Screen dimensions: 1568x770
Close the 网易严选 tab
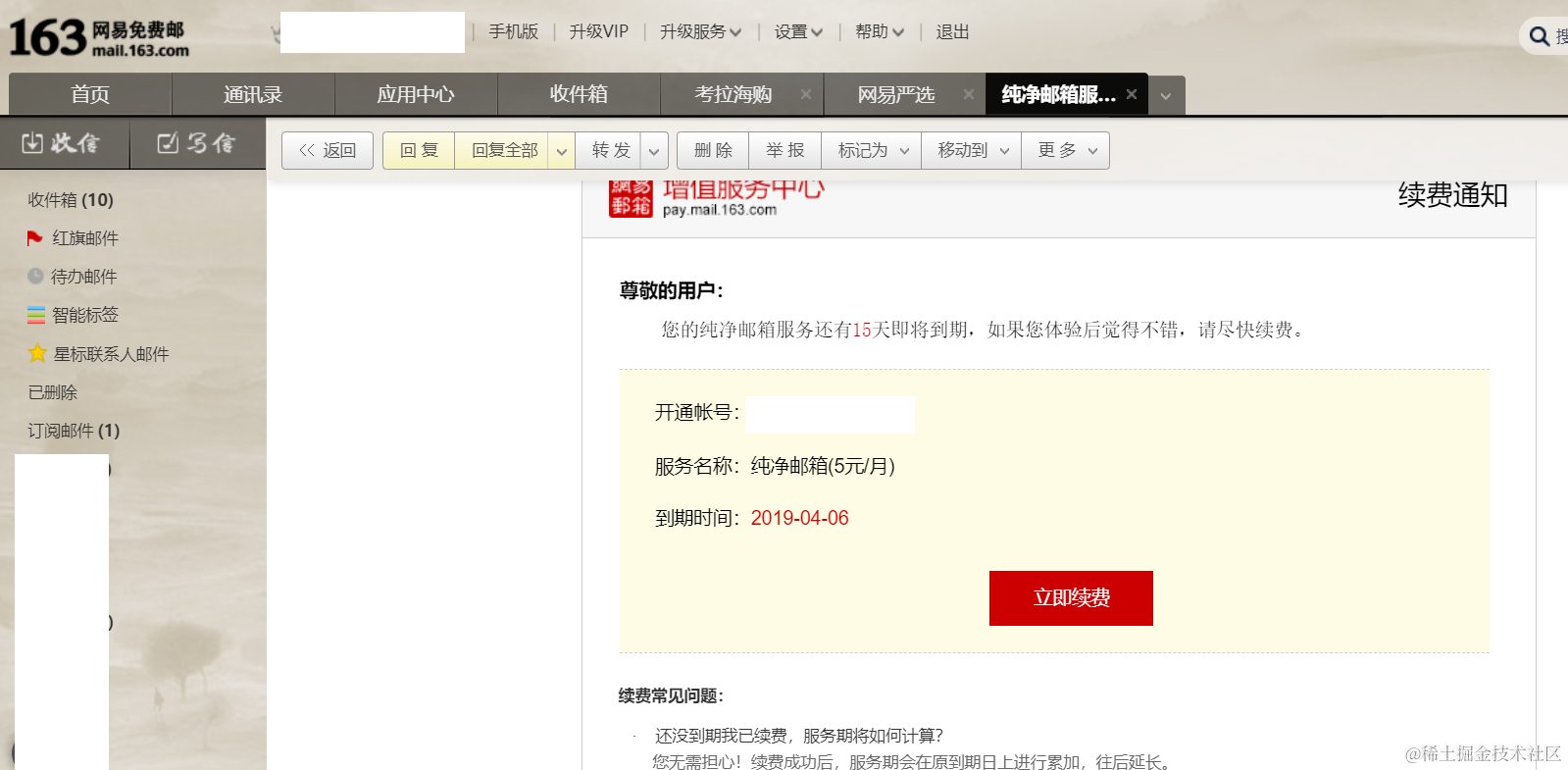tap(969, 94)
